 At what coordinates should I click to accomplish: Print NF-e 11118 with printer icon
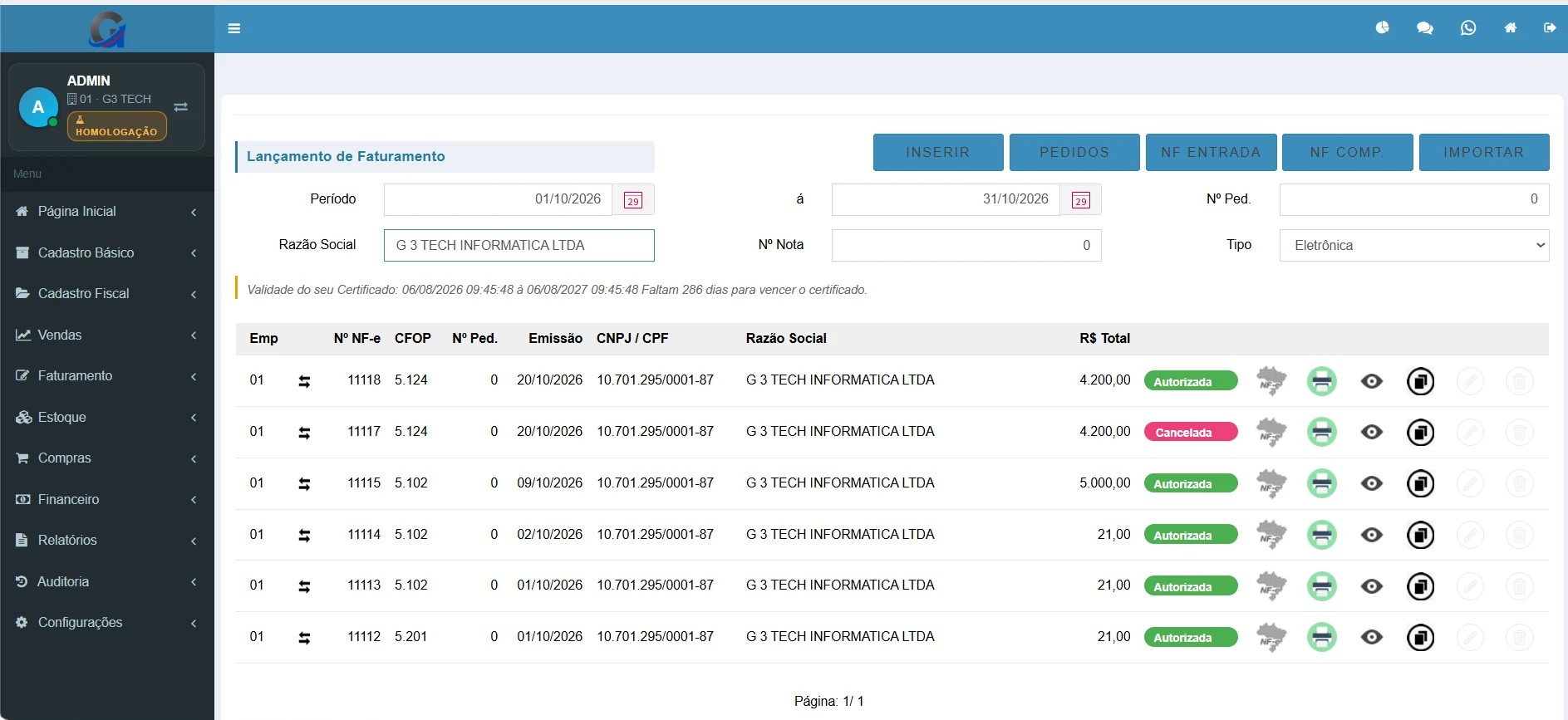pos(1321,381)
